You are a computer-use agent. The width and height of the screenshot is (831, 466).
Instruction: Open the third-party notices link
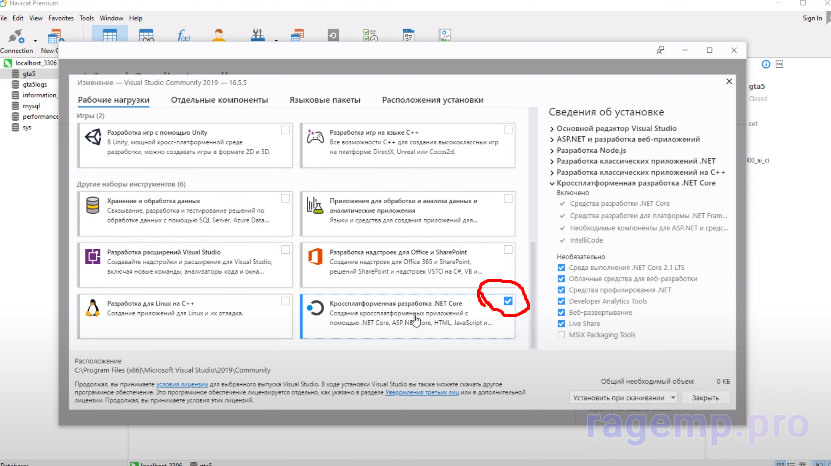tap(422, 392)
